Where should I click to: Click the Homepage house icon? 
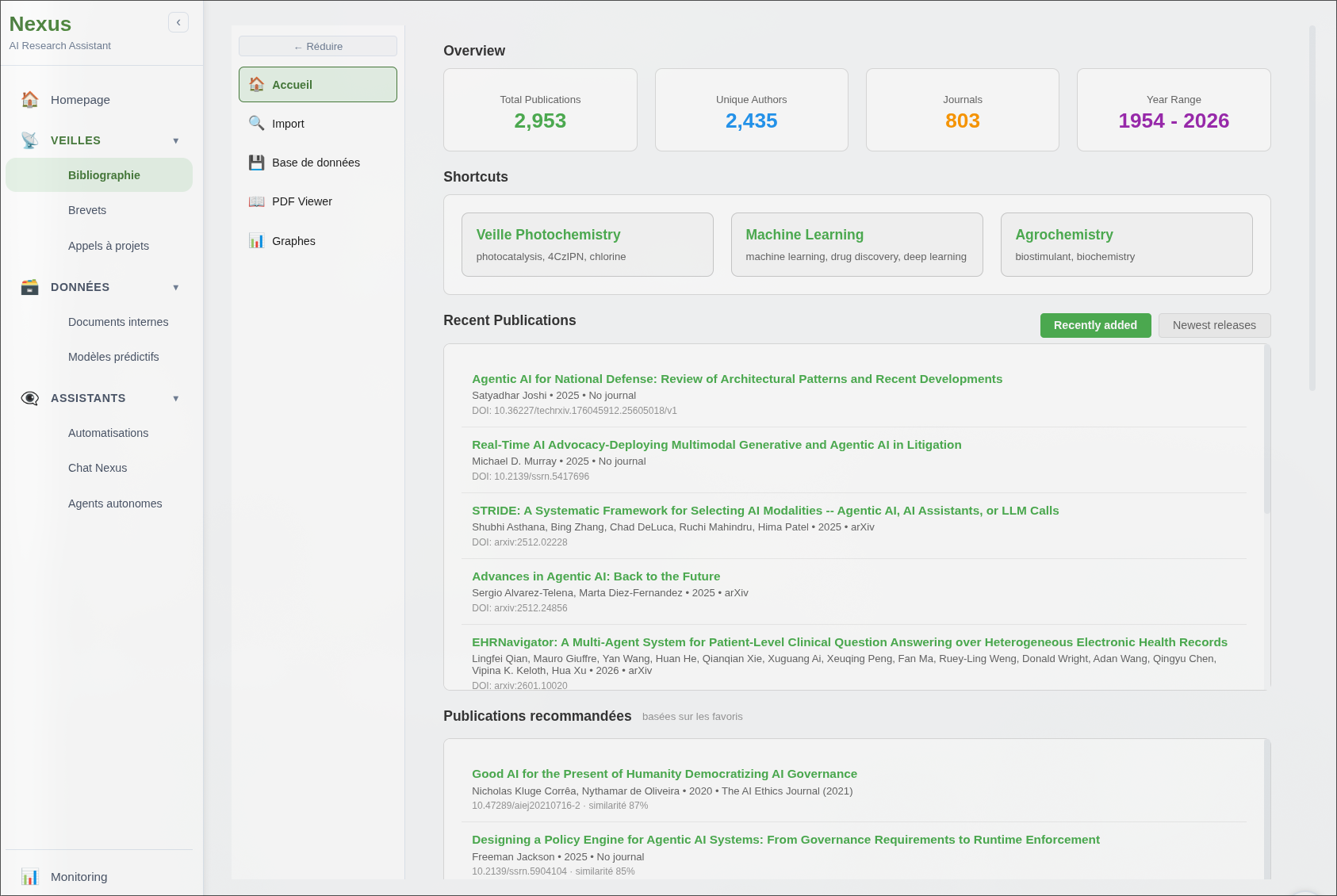click(30, 100)
